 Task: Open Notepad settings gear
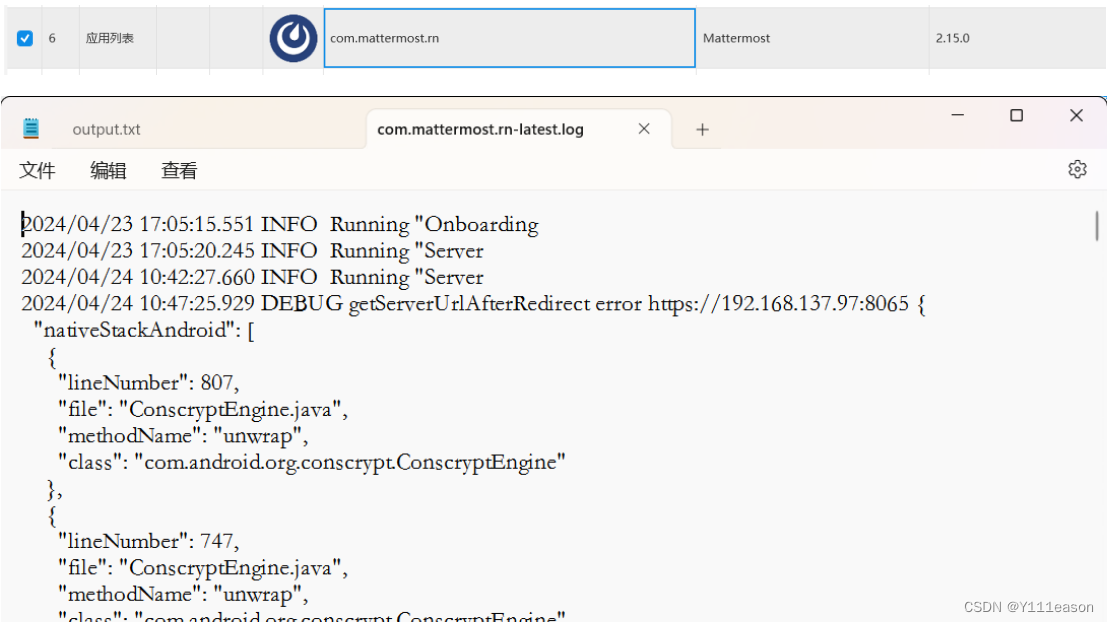1077,169
